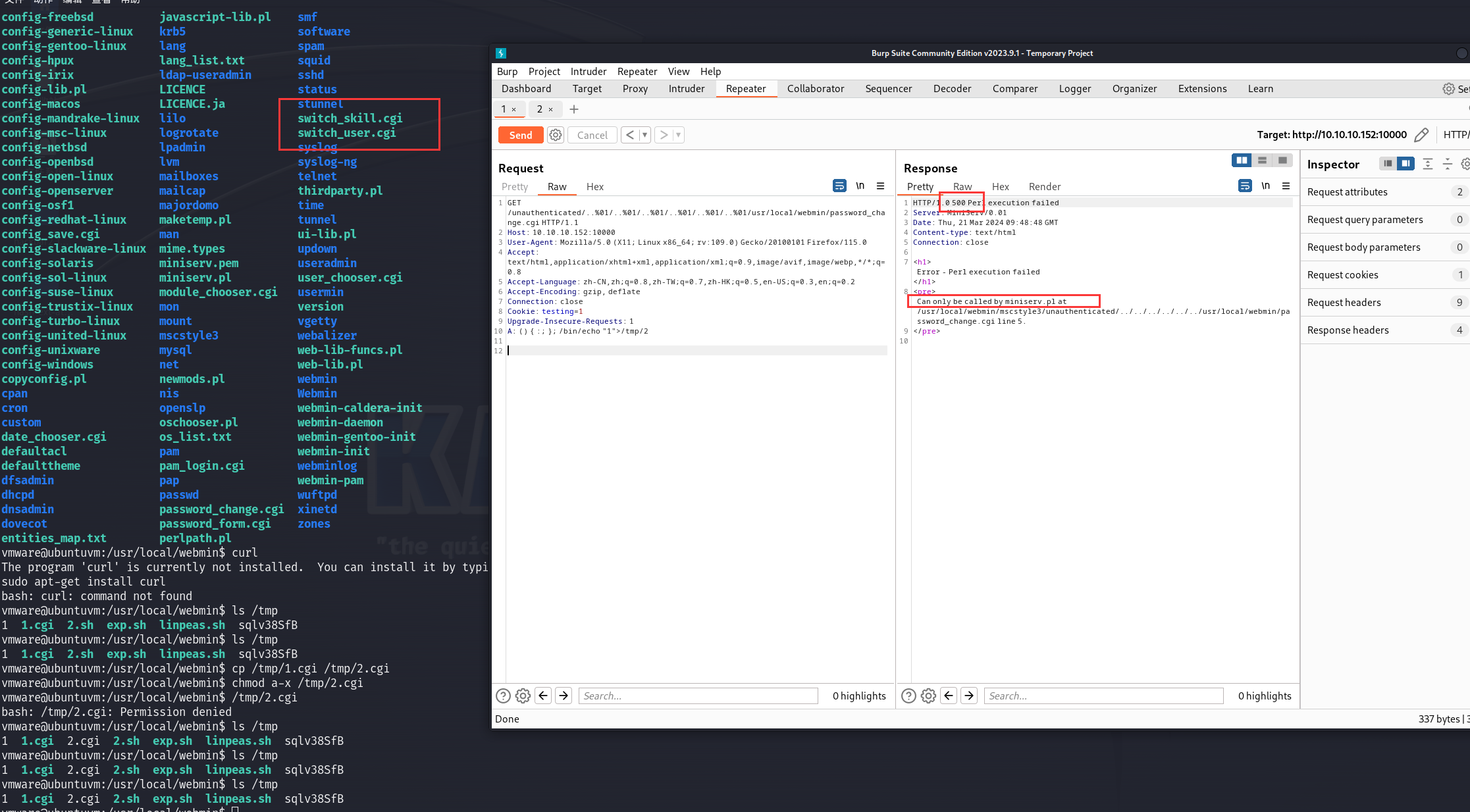This screenshot has width=1470, height=812.
Task: Expand Request body parameters section
Action: click(x=1385, y=247)
